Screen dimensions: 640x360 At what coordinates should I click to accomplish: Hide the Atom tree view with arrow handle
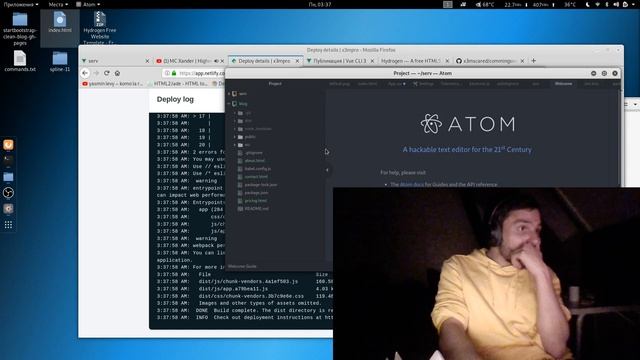point(327,170)
